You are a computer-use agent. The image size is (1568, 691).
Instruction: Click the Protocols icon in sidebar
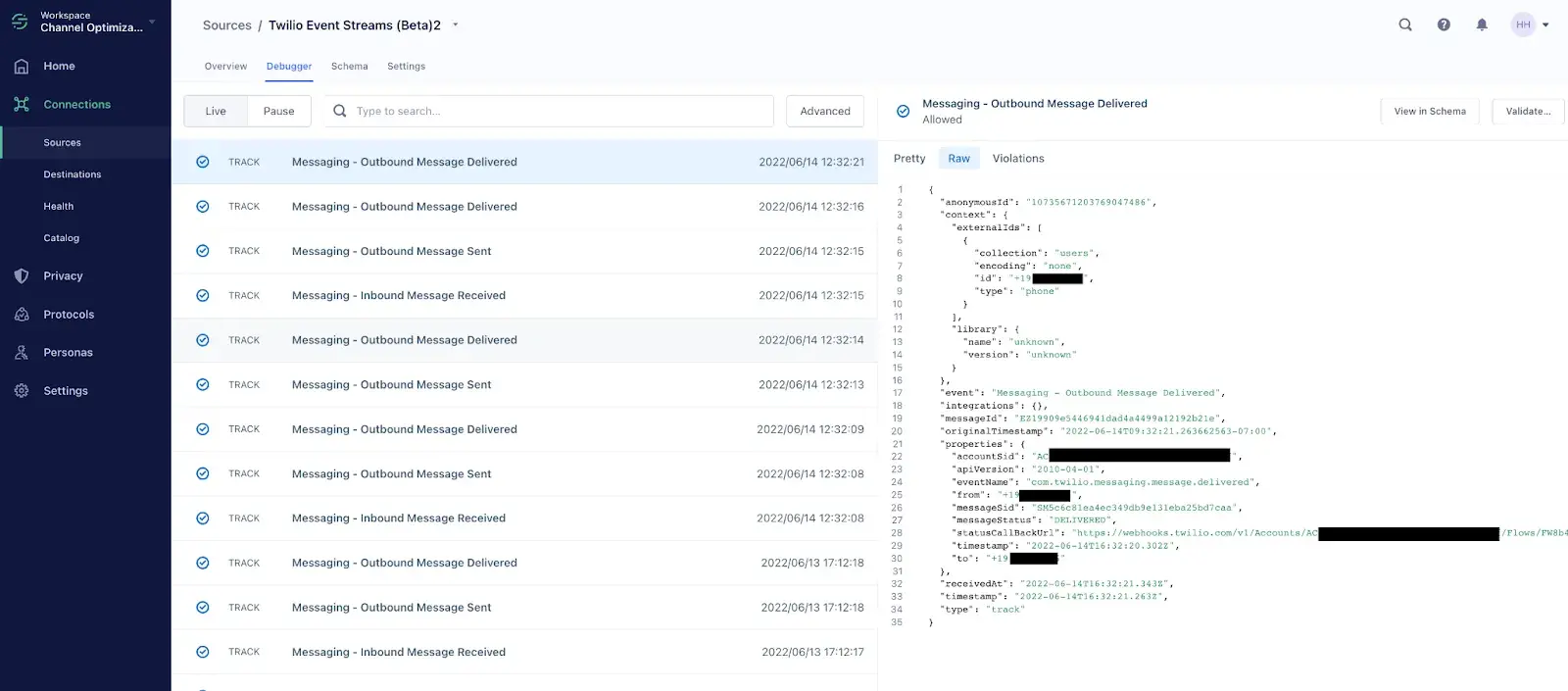[22, 315]
